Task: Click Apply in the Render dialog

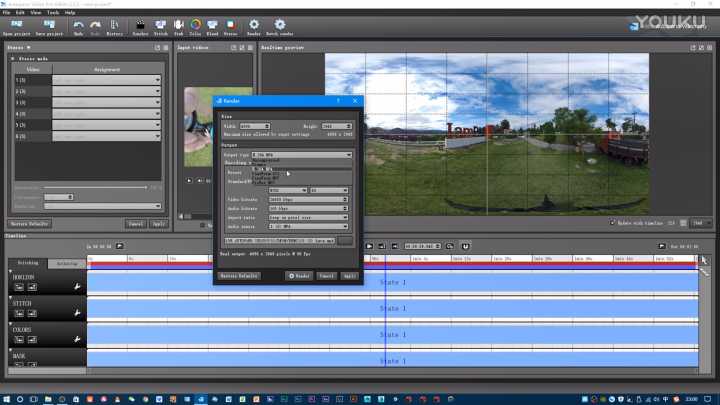Action: click(349, 276)
